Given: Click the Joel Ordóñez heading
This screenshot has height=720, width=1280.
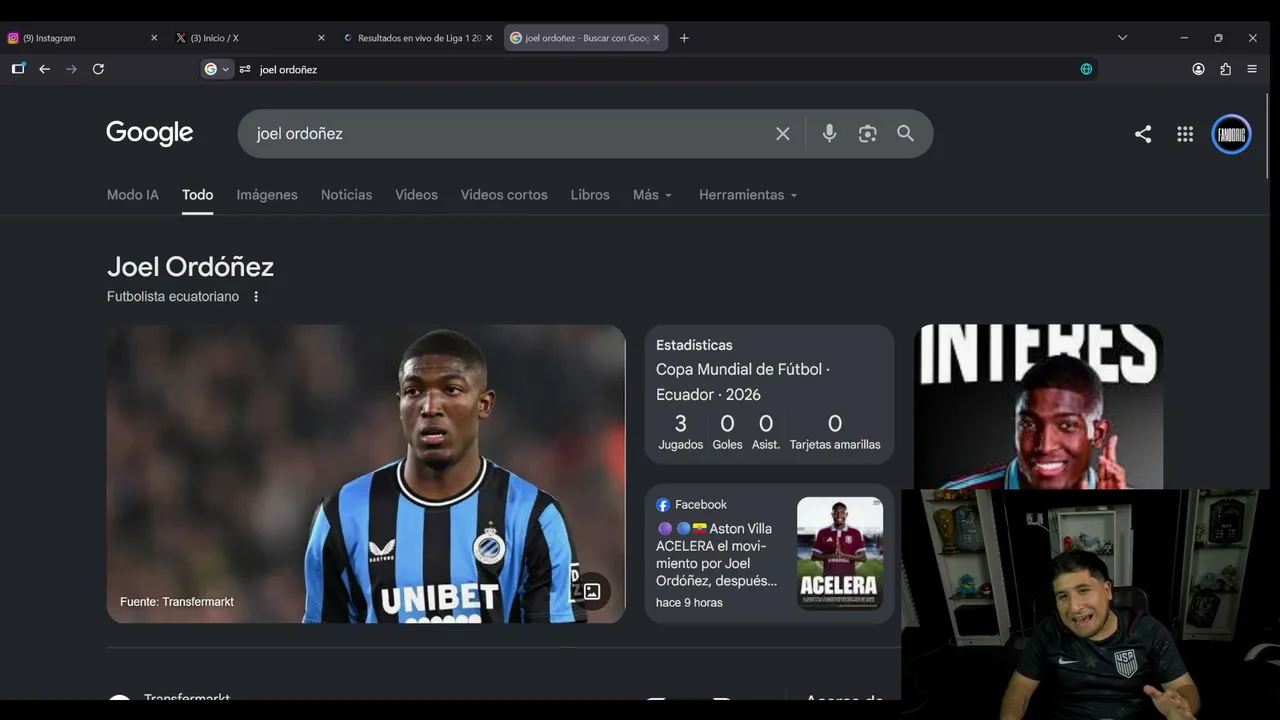Looking at the screenshot, I should pos(190,267).
